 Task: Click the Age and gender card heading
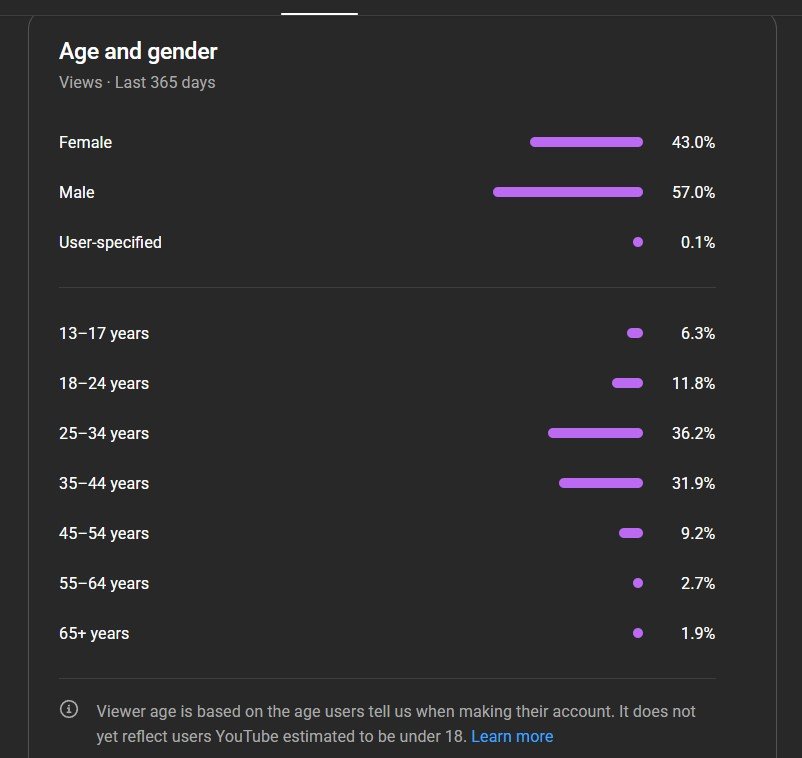138,51
